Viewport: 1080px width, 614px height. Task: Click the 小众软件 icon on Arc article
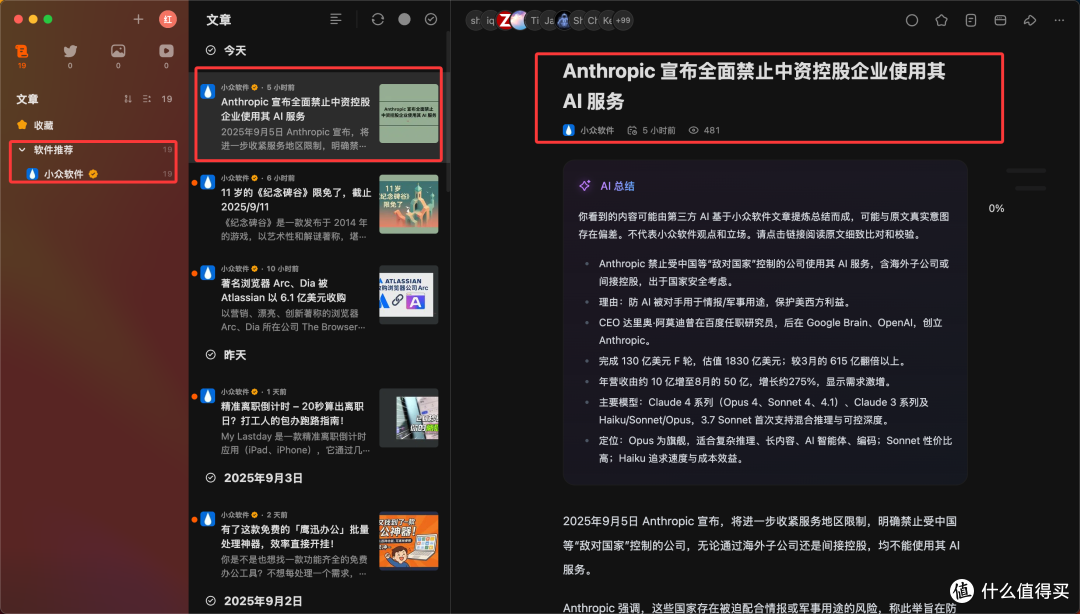pos(207,274)
